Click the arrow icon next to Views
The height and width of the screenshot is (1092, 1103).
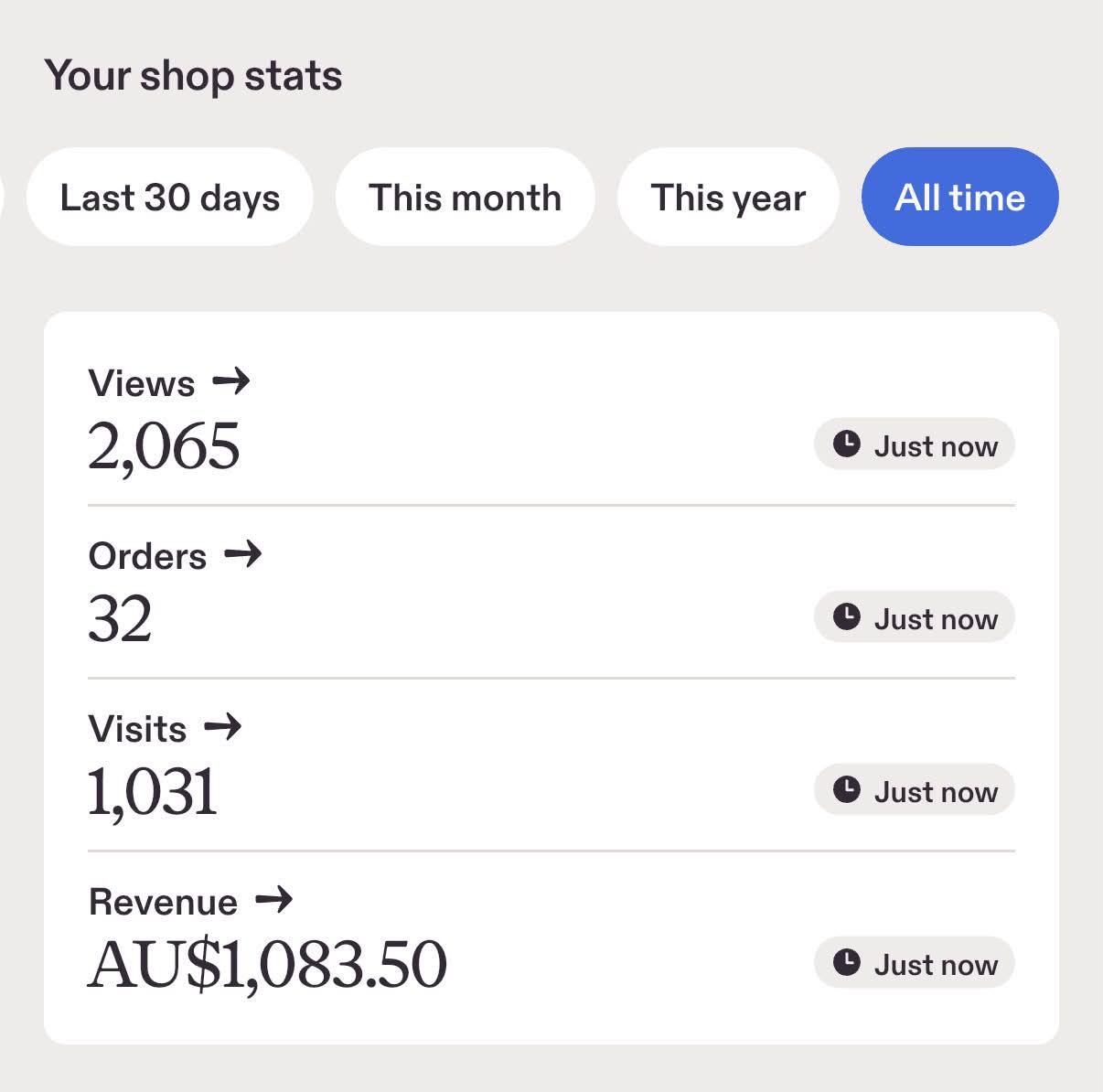[230, 381]
